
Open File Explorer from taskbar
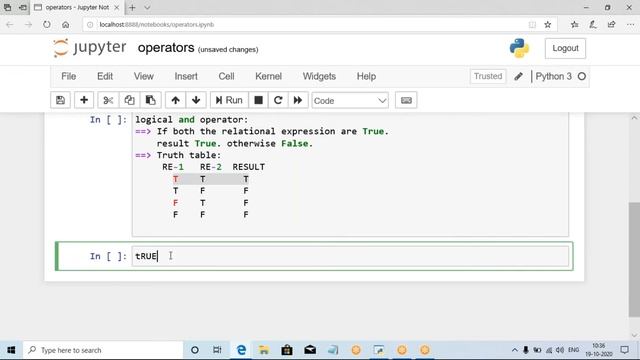click(x=264, y=350)
